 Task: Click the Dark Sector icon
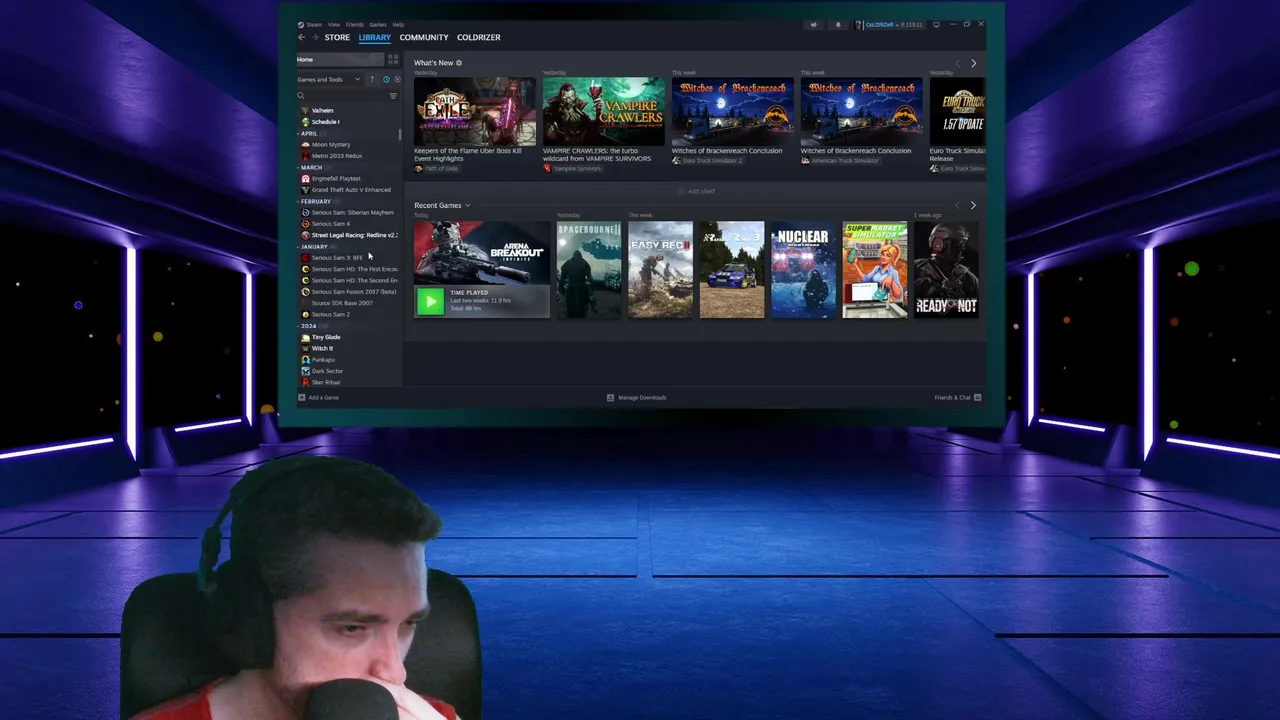point(306,371)
